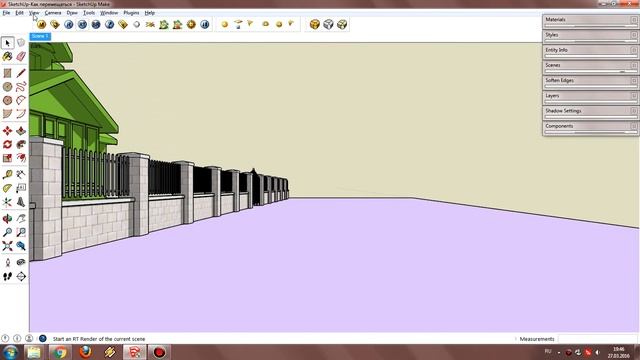
Task: Open Firefox from the taskbar
Action: point(85,352)
